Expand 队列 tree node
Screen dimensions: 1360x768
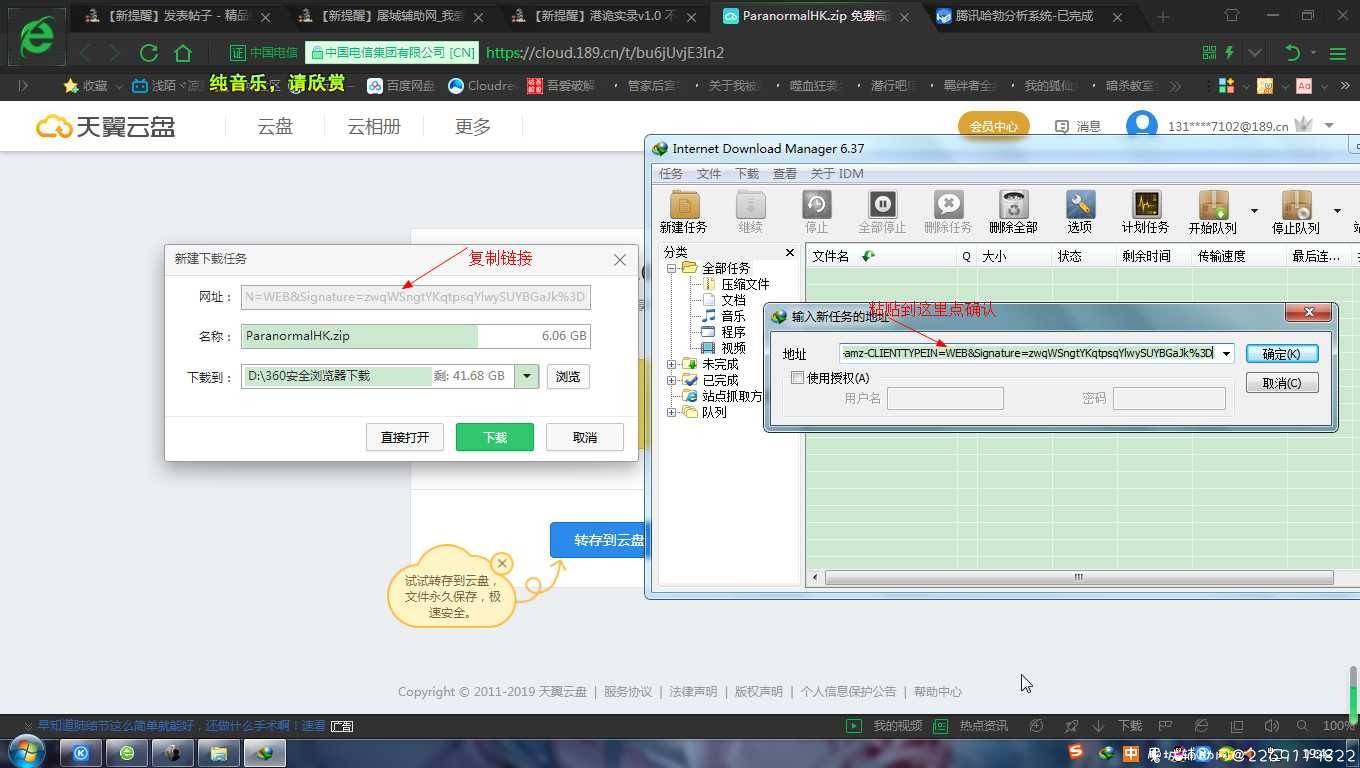[673, 412]
